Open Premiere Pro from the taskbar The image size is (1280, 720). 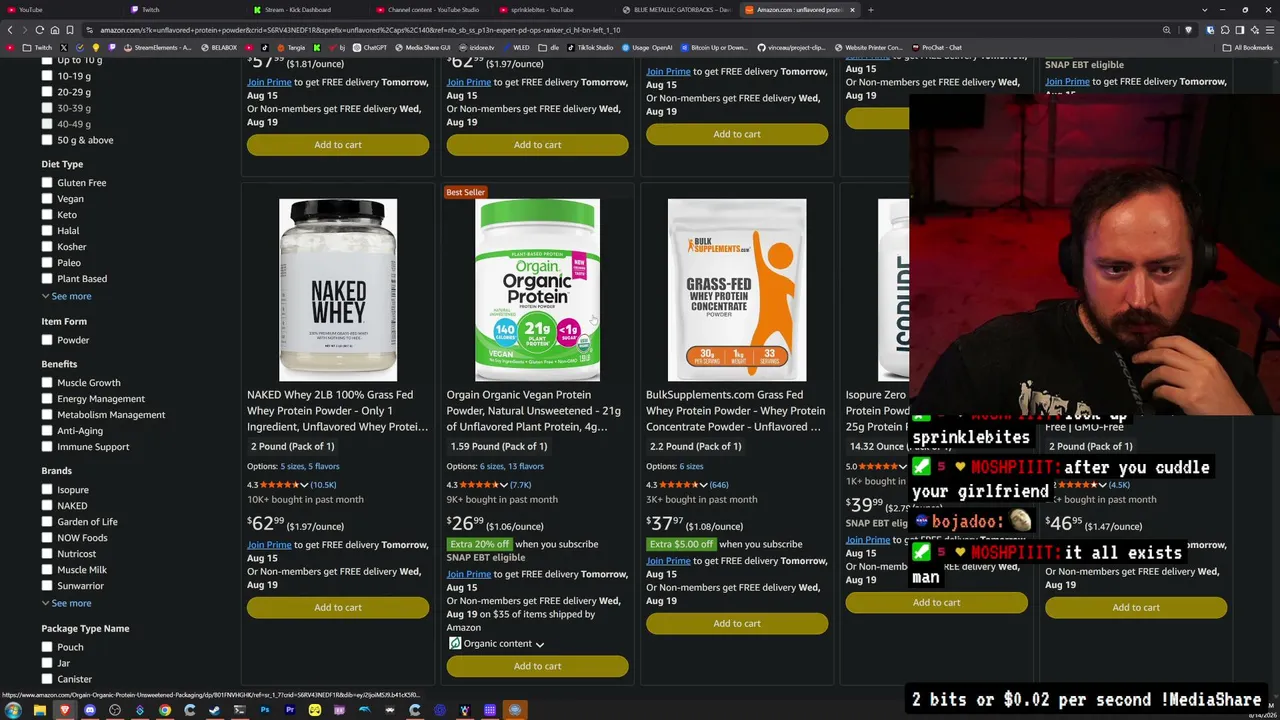click(x=290, y=710)
